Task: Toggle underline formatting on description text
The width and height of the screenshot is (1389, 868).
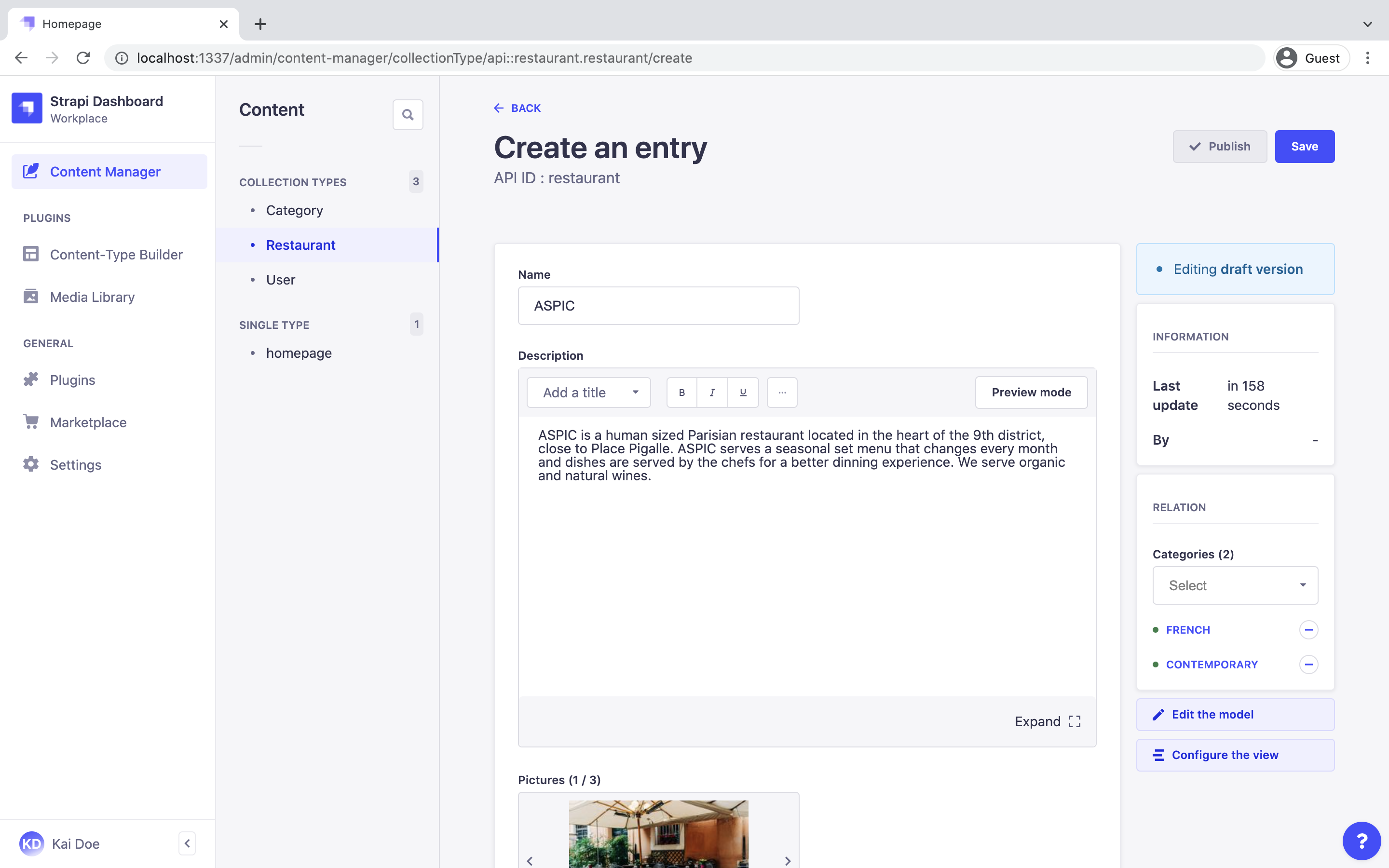Action: 743,392
